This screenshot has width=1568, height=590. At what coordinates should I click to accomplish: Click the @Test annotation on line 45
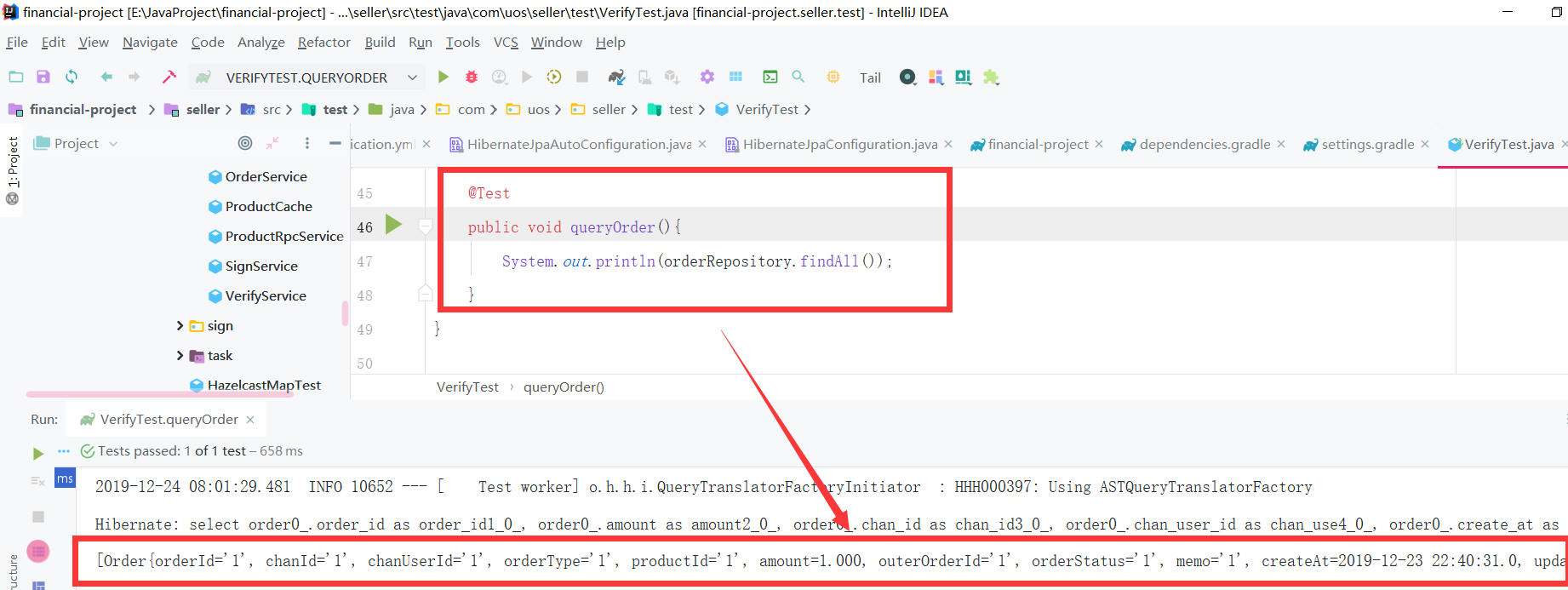pyautogui.click(x=489, y=193)
